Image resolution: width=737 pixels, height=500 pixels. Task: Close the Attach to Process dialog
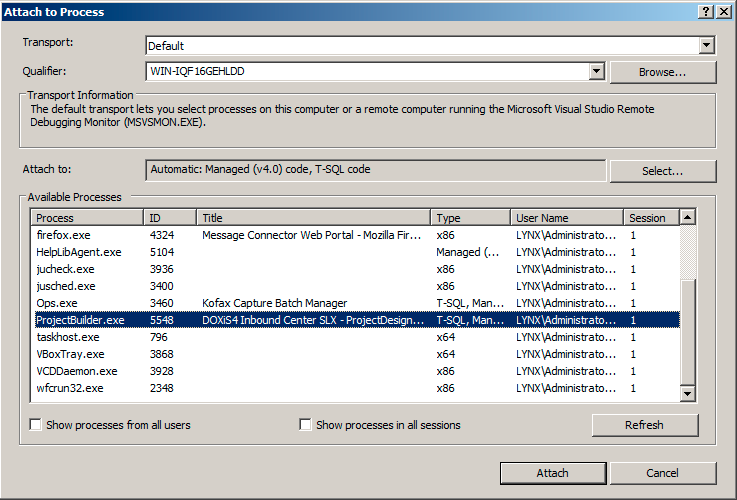[x=724, y=11]
